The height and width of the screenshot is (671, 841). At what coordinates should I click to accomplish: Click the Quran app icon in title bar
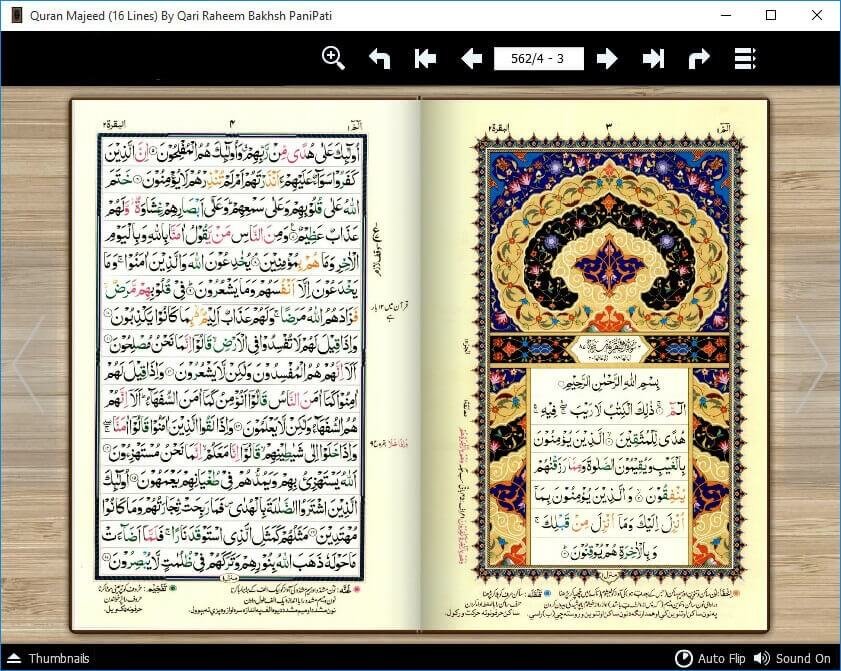(x=17, y=16)
